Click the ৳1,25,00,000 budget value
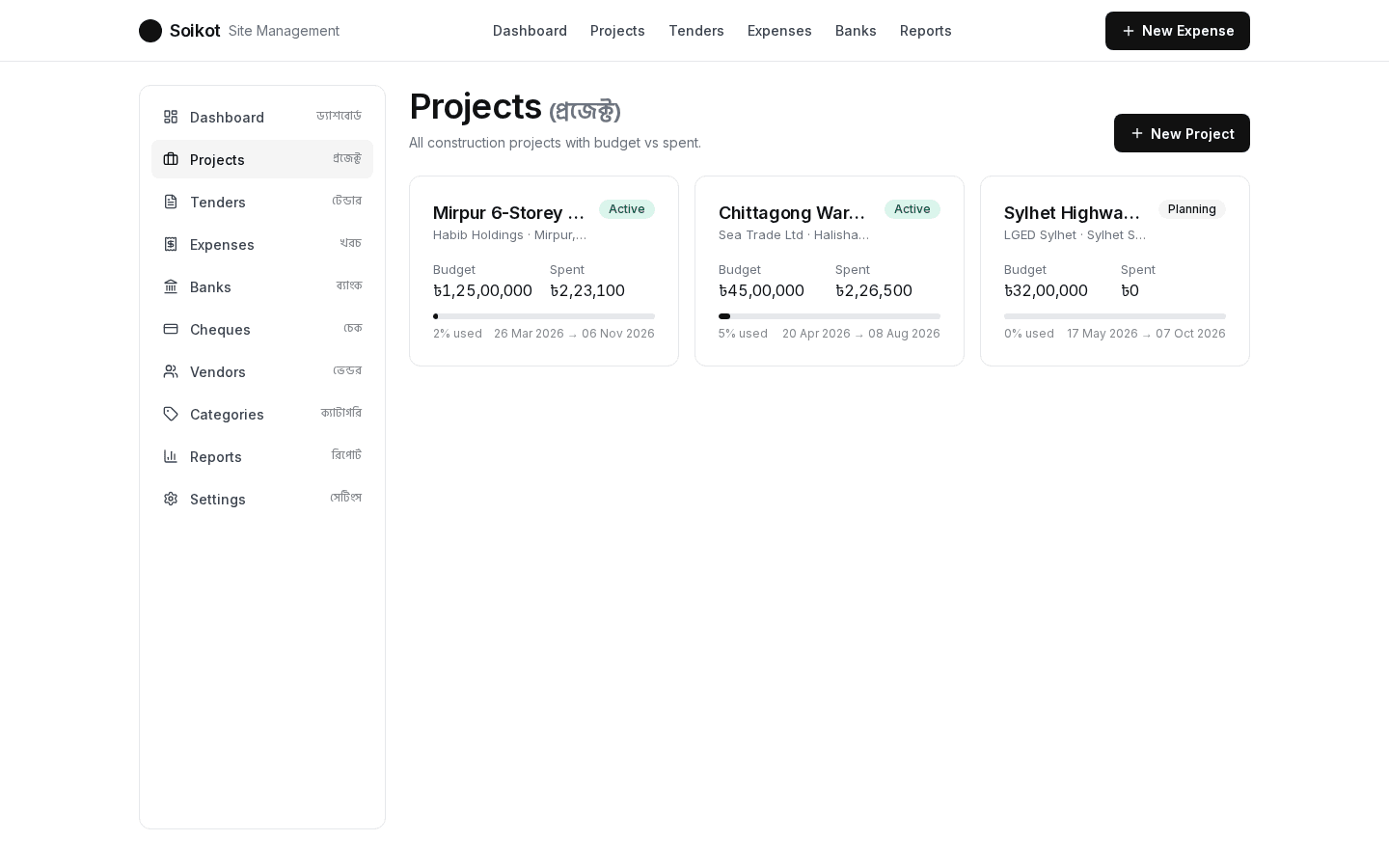1389x868 pixels. 482,290
